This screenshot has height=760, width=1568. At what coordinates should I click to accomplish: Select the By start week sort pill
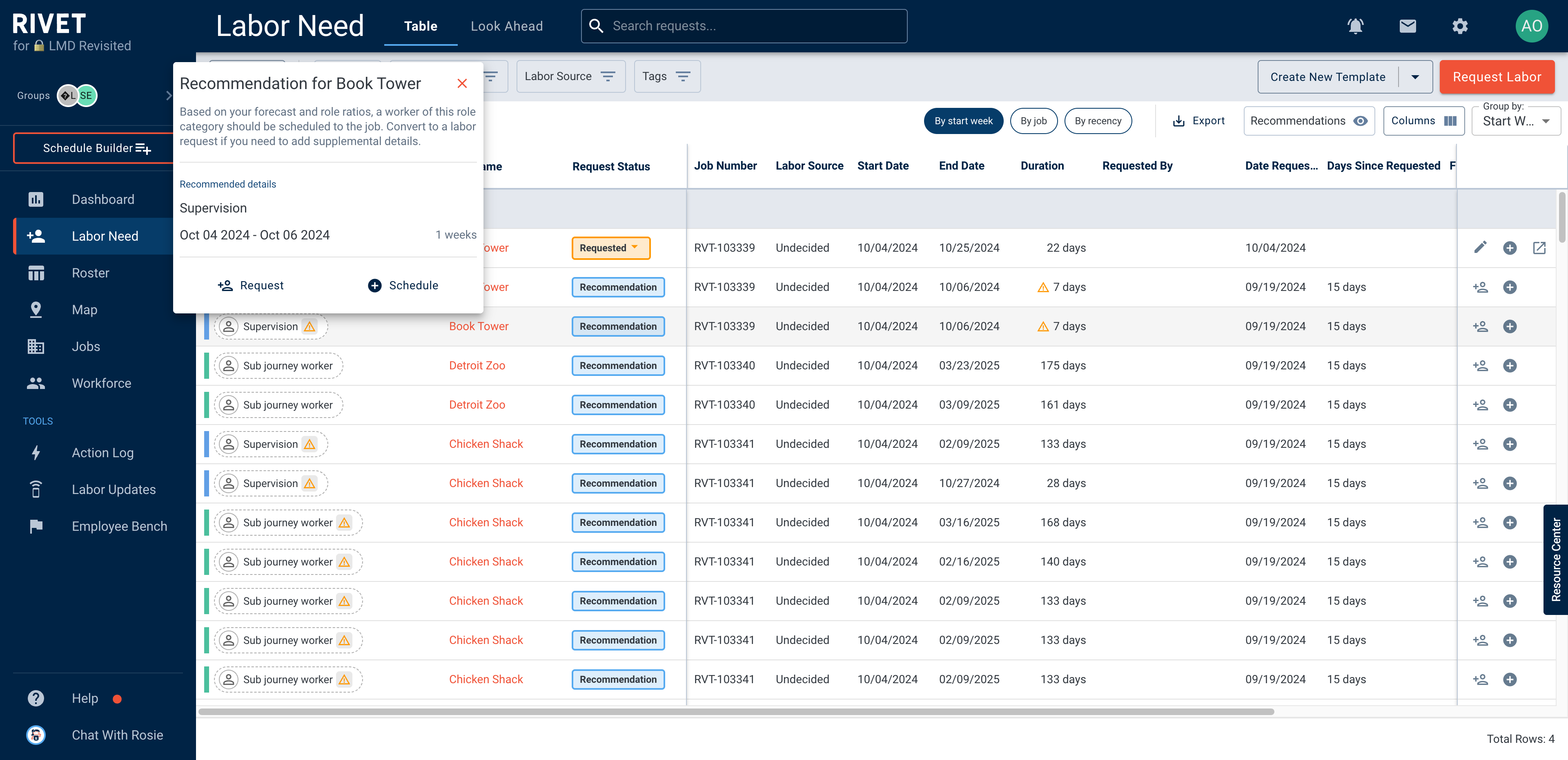[963, 121]
